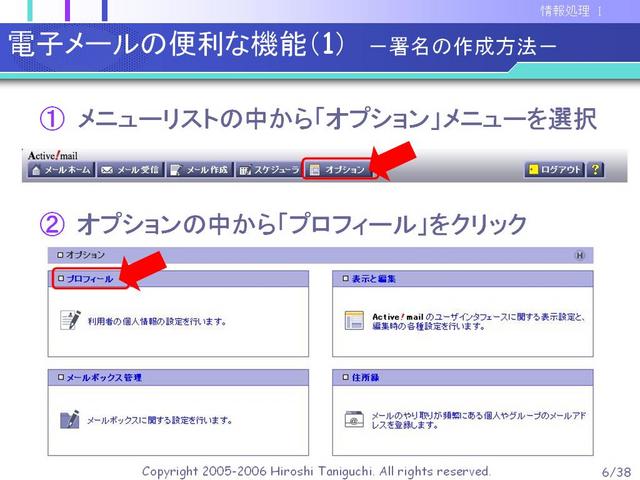Click the yellow help question mark icon
The height and width of the screenshot is (480, 640).
click(596, 169)
